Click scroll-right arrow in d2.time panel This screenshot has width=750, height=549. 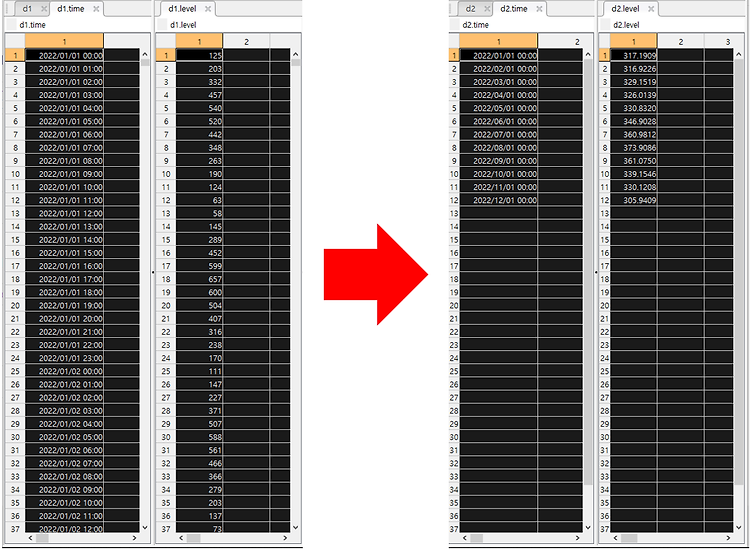[x=577, y=538]
